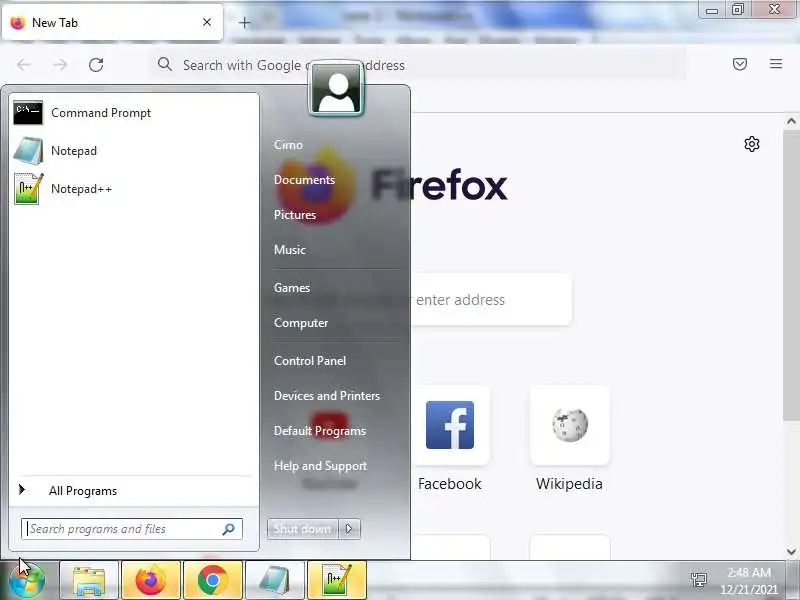Launch Notepad from the Start menu

[134, 151]
